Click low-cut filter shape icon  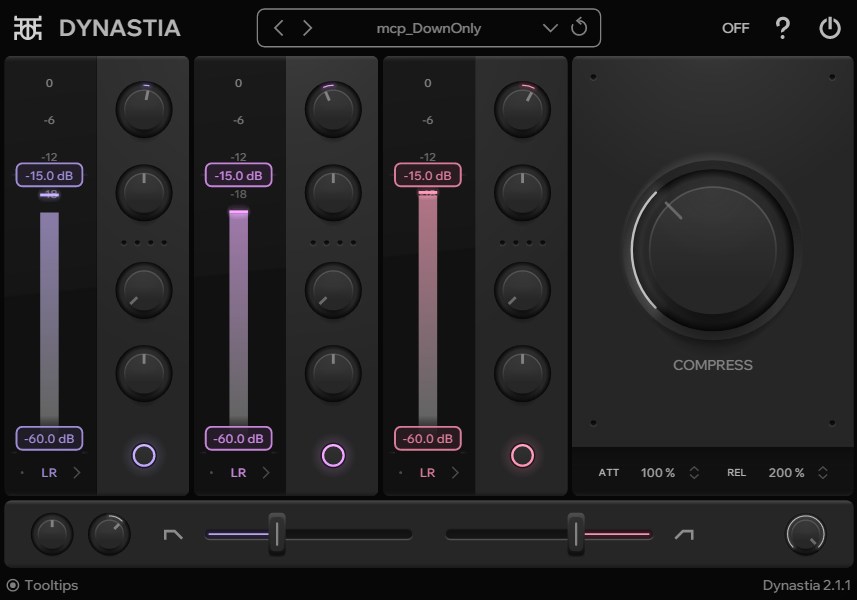click(x=173, y=535)
